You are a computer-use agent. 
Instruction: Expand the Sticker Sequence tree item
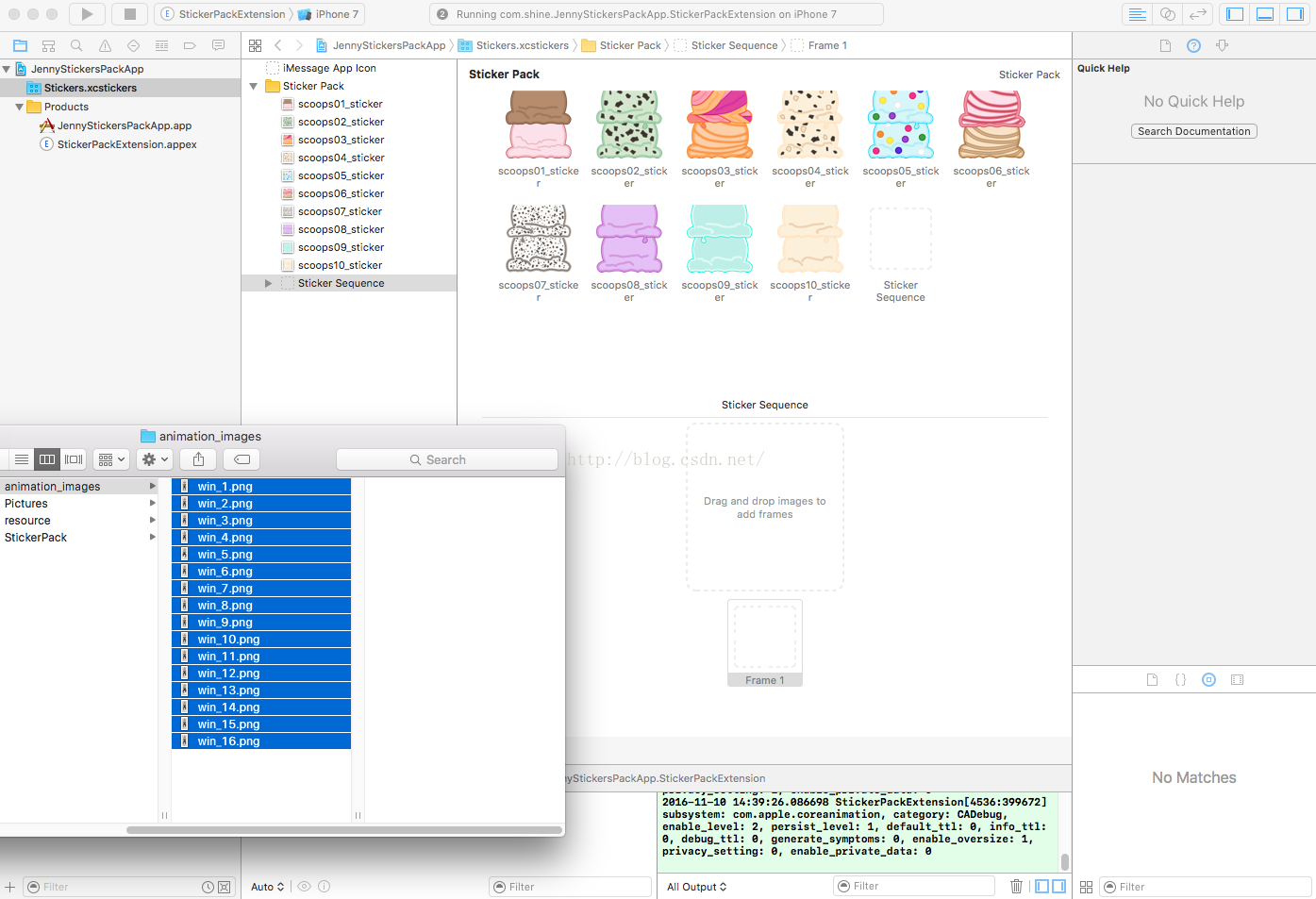[268, 283]
